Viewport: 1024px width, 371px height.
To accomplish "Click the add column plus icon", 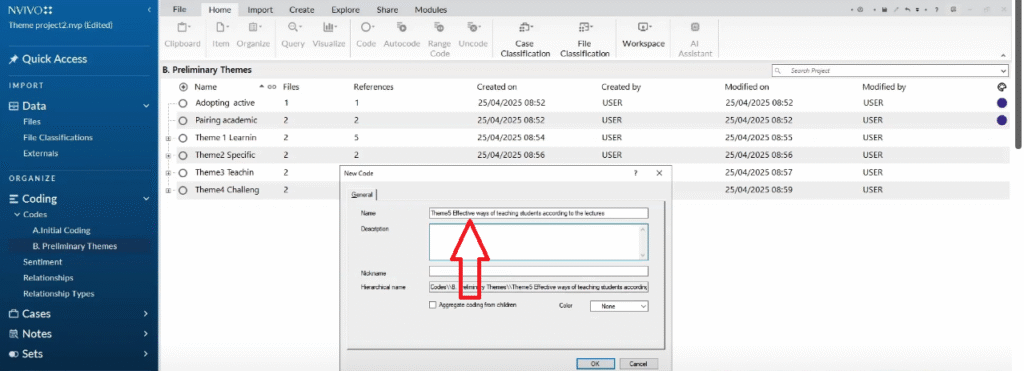I will pyautogui.click(x=183, y=86).
